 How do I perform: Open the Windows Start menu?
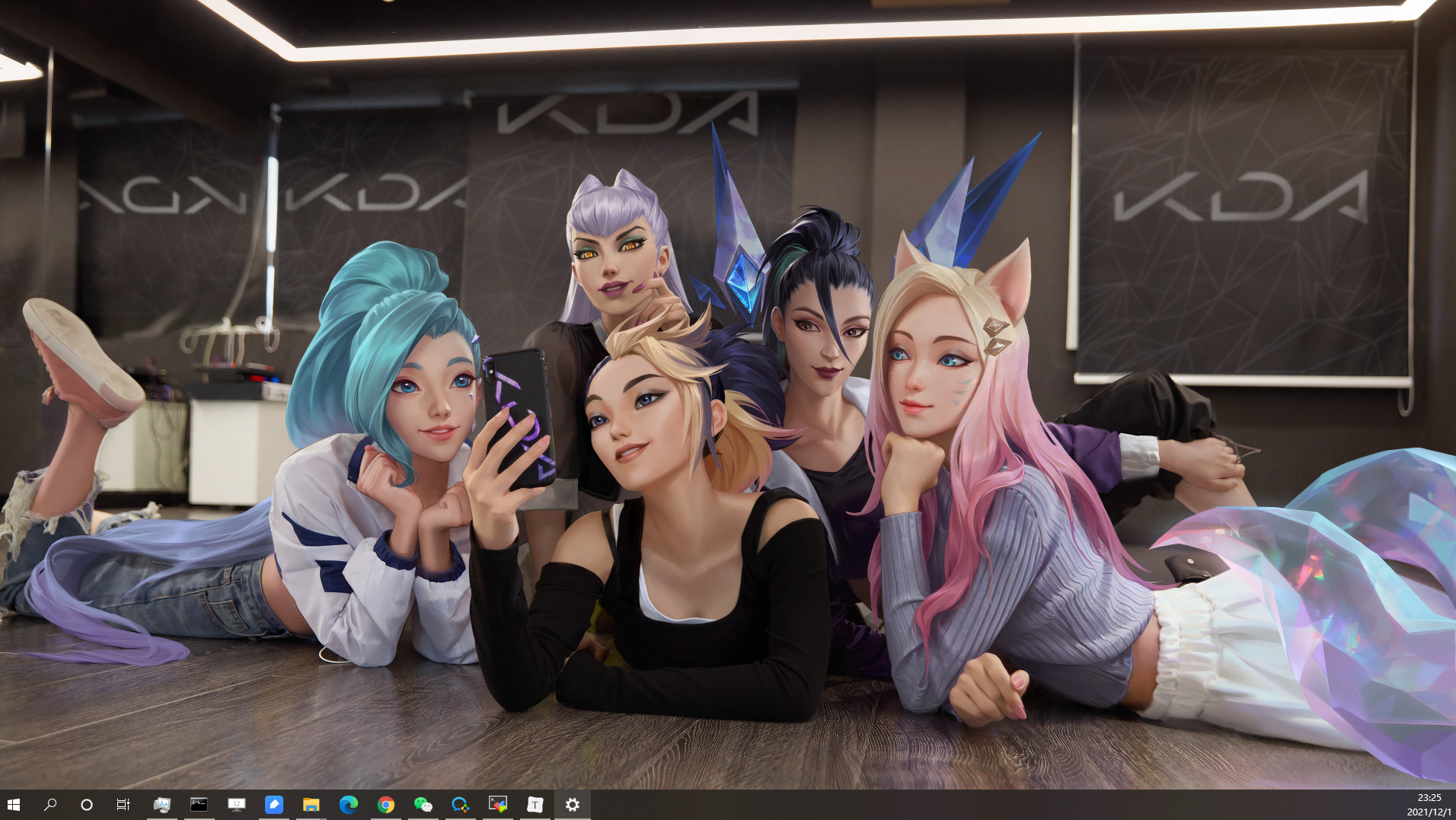coord(13,804)
